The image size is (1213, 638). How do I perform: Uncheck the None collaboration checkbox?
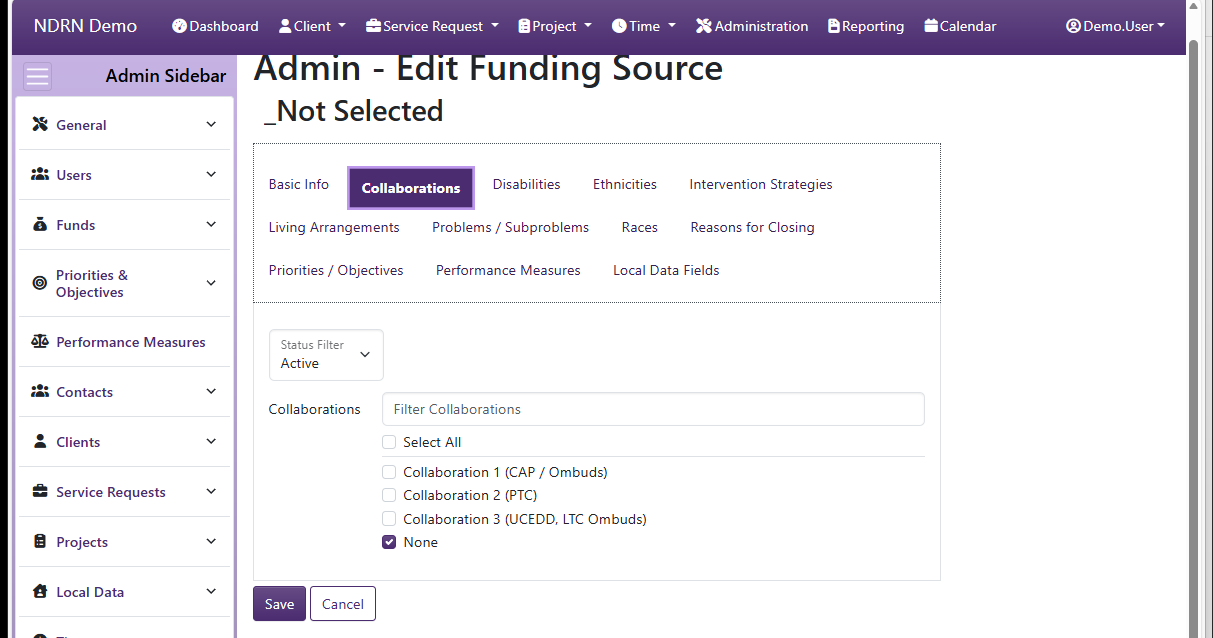point(389,542)
